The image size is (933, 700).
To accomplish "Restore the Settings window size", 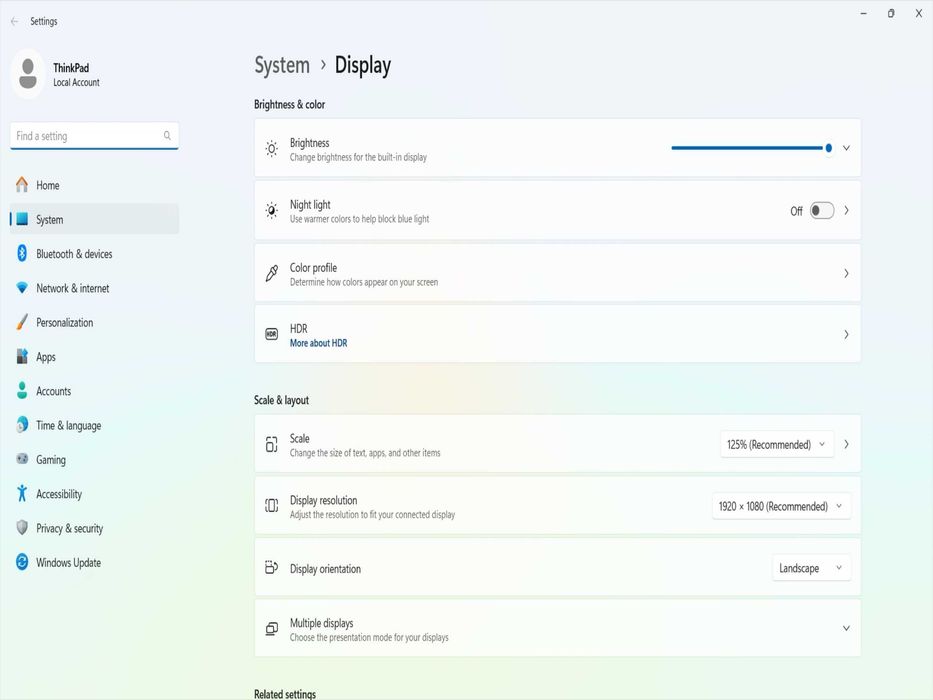I will point(891,13).
